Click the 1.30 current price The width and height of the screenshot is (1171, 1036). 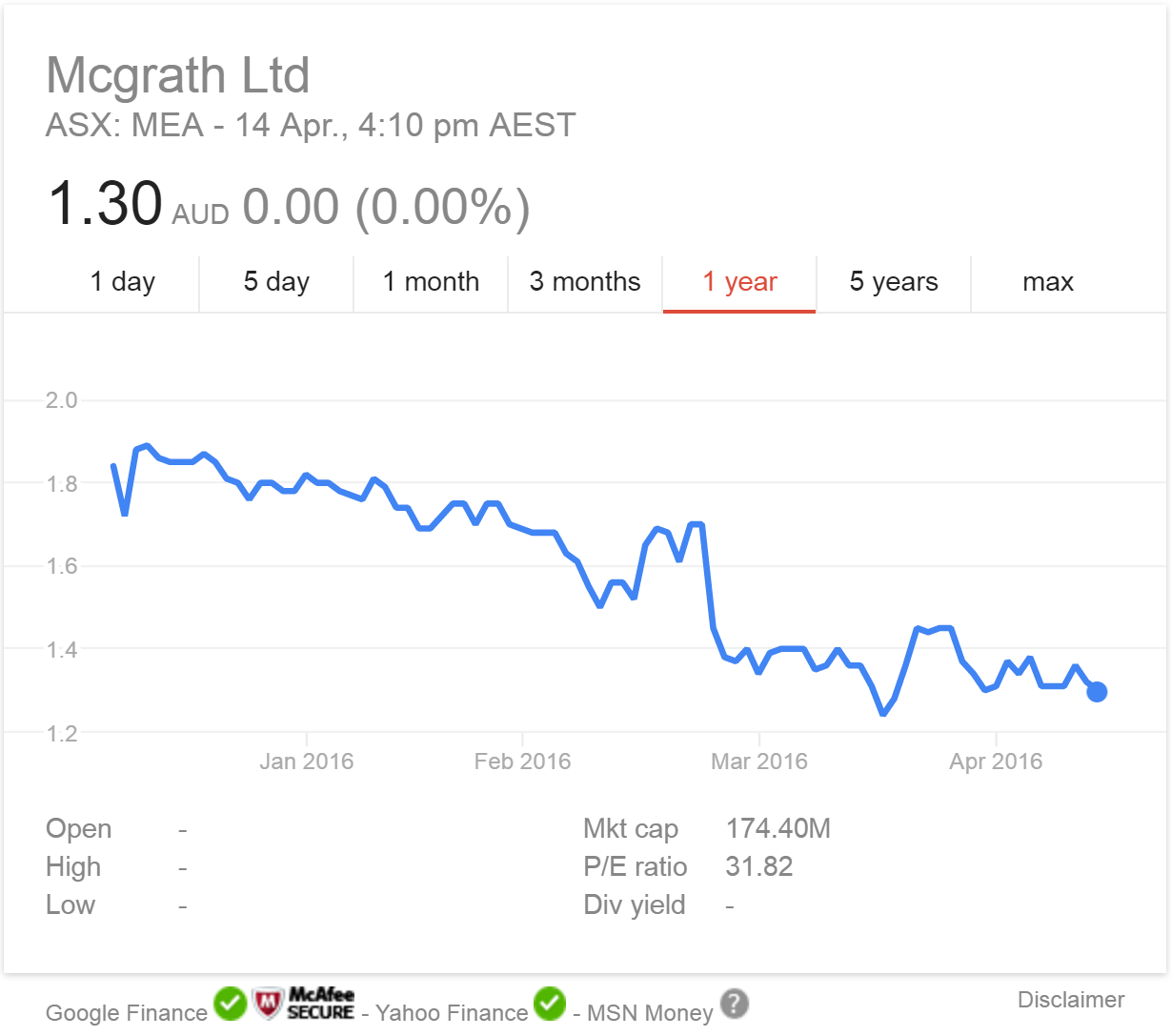tap(105, 205)
